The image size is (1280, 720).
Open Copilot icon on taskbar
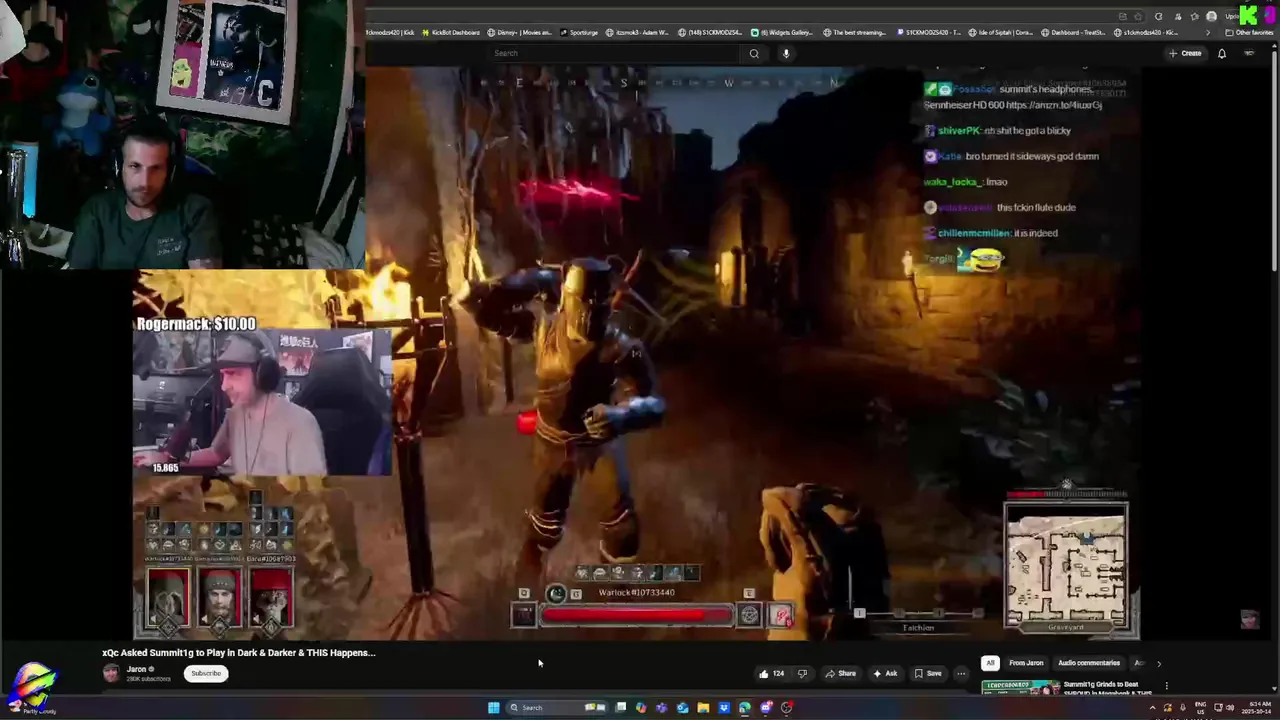pyautogui.click(x=641, y=708)
